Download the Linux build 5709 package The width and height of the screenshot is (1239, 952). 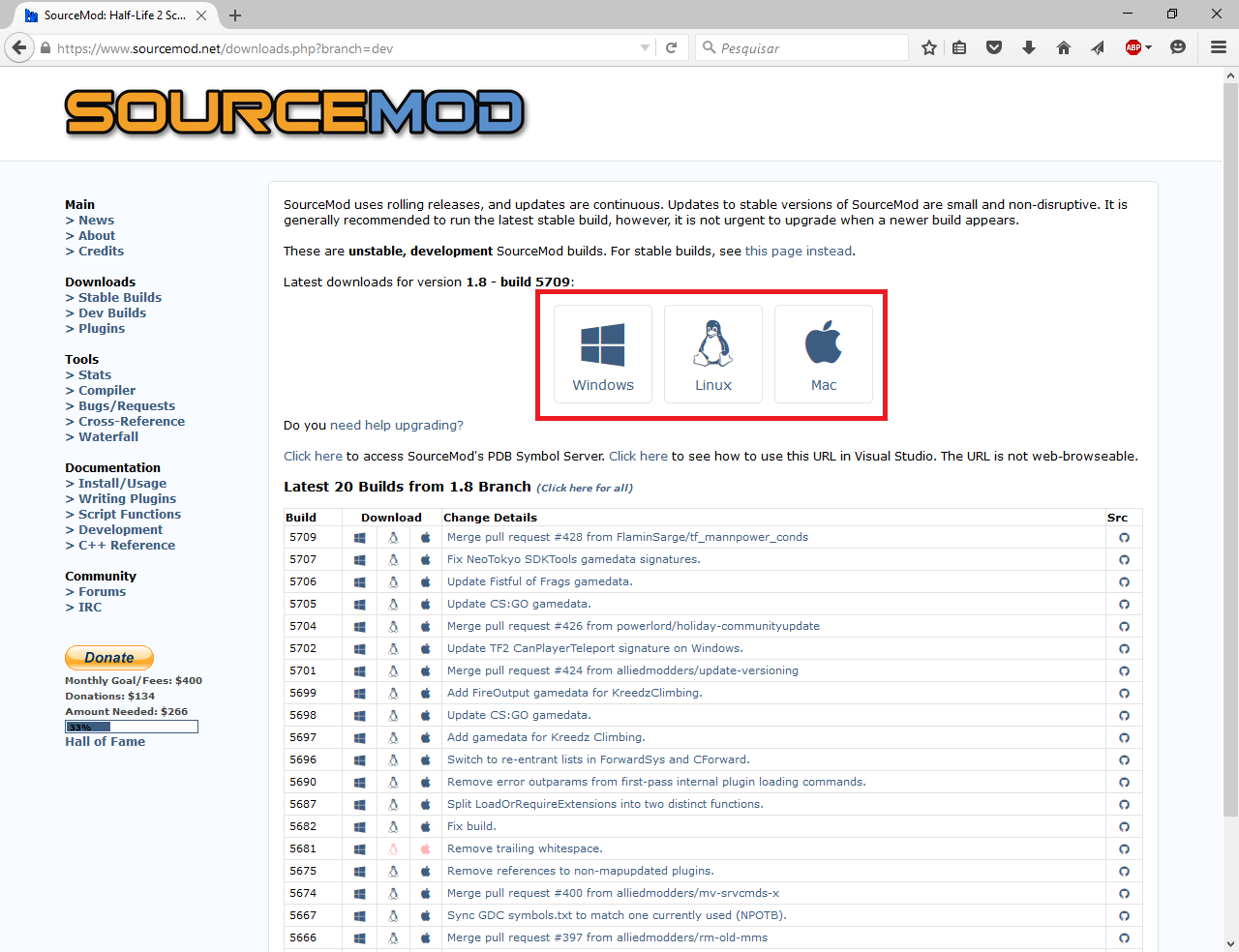pyautogui.click(x=393, y=538)
